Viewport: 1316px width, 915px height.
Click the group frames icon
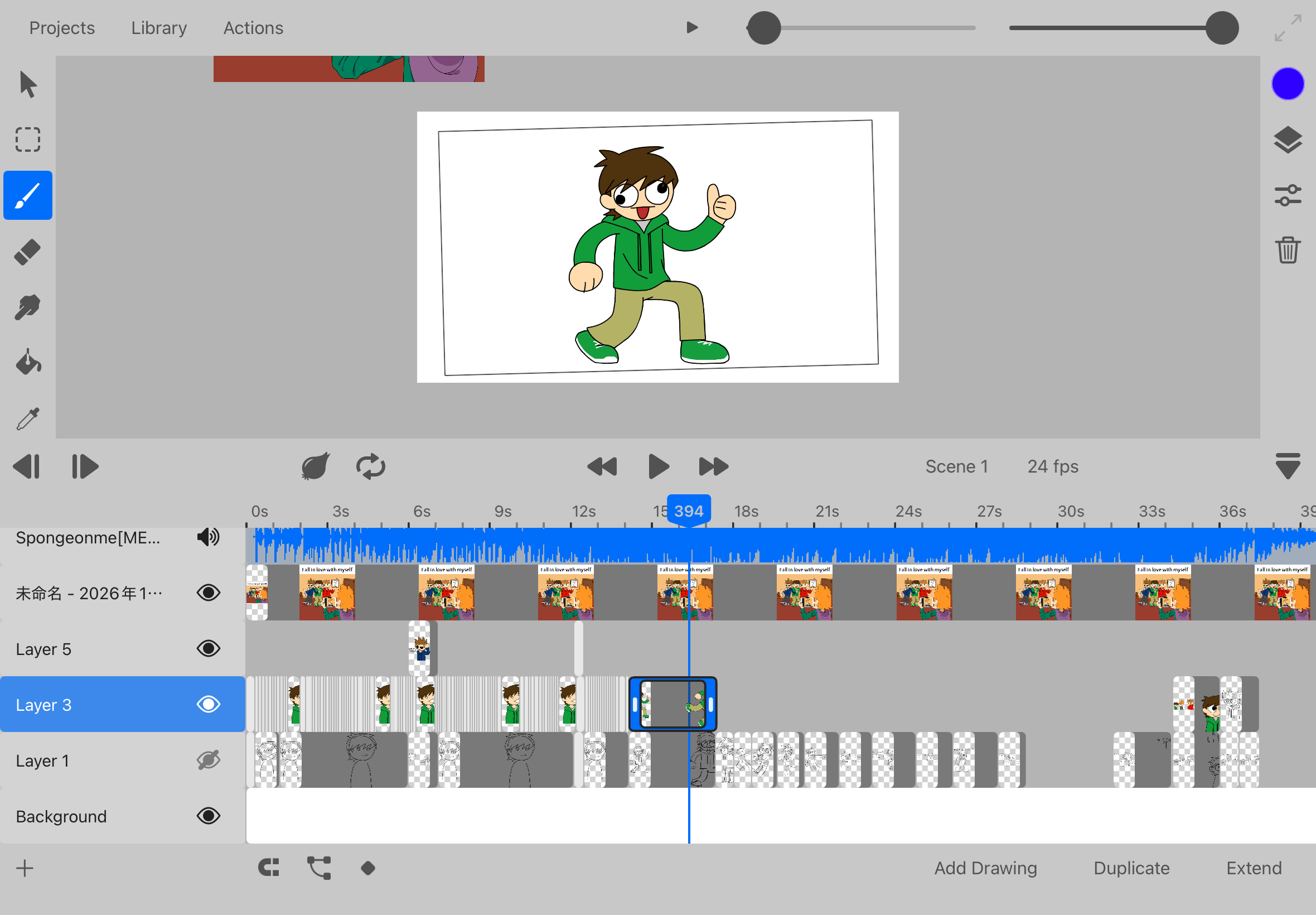269,868
